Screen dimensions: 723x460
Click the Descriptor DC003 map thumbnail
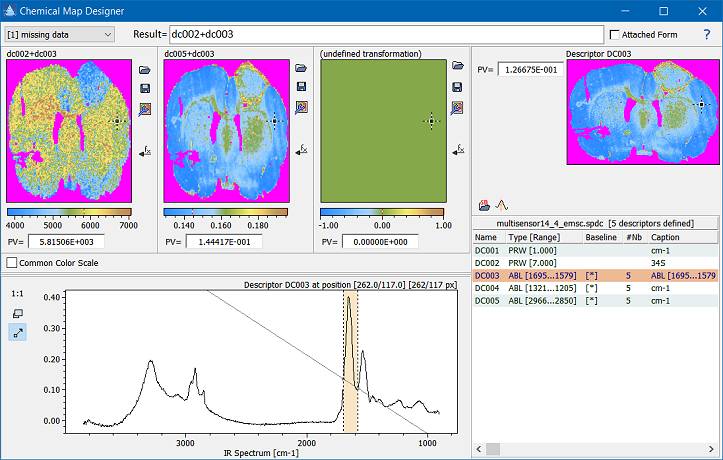[643, 111]
